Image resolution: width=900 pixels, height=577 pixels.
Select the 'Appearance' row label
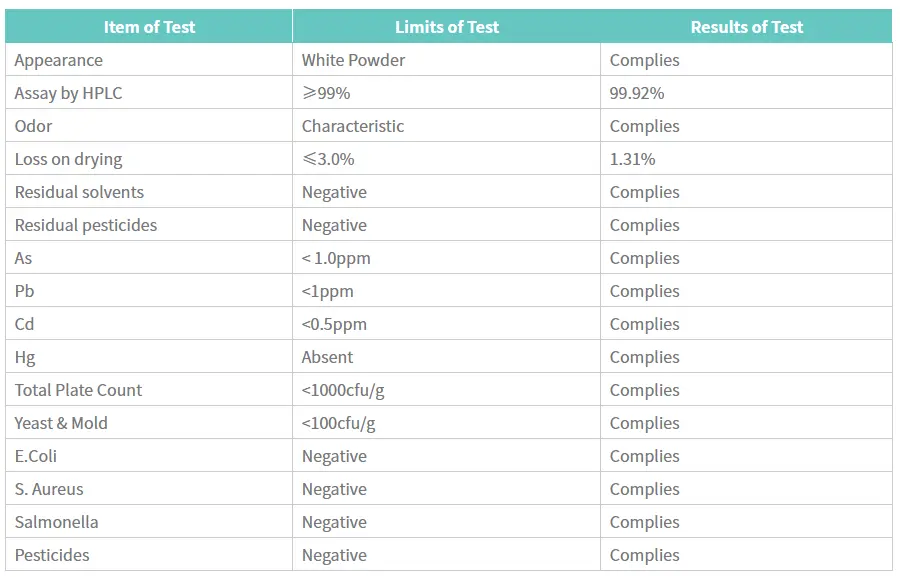tap(59, 60)
